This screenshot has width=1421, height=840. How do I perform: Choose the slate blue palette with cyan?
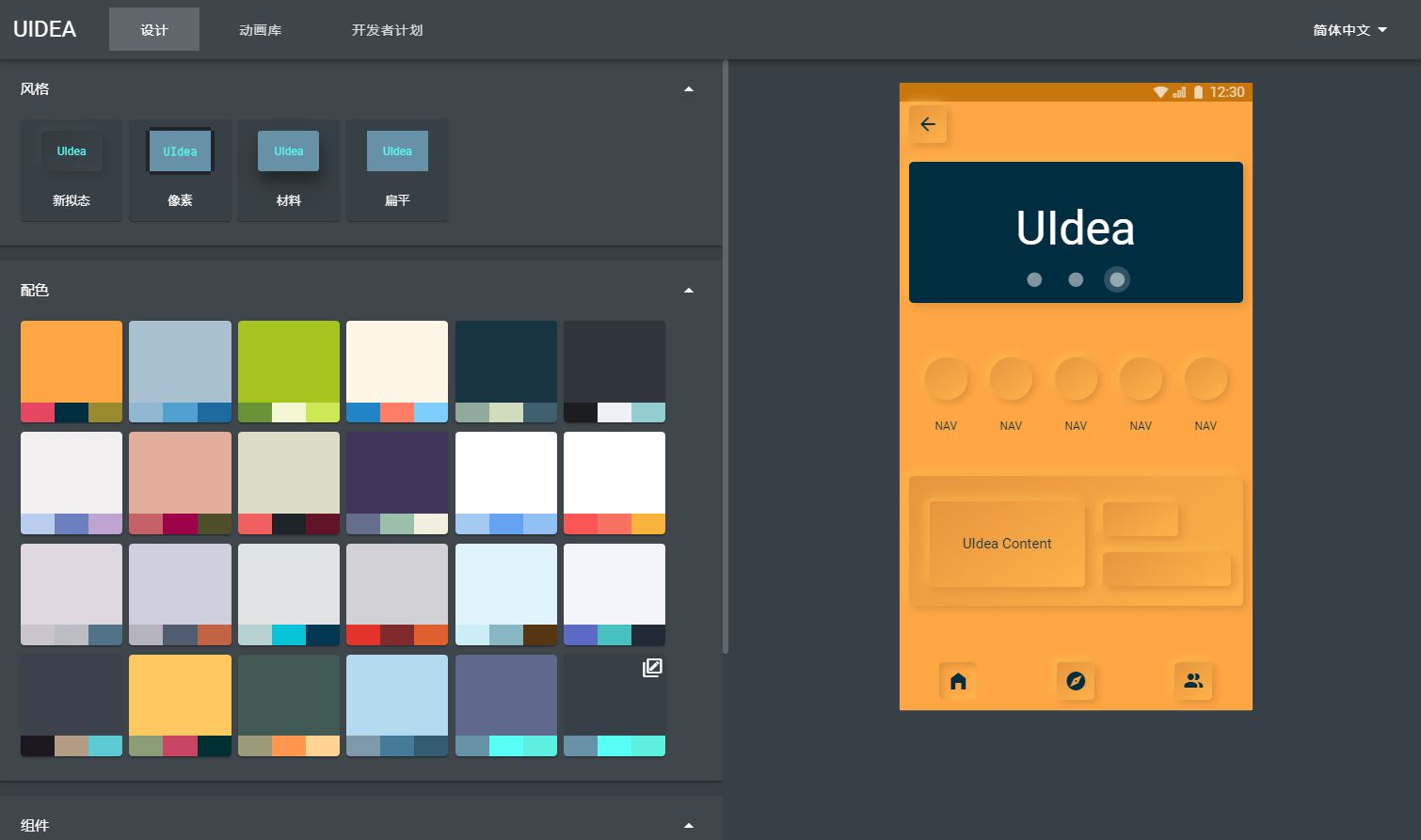(506, 705)
